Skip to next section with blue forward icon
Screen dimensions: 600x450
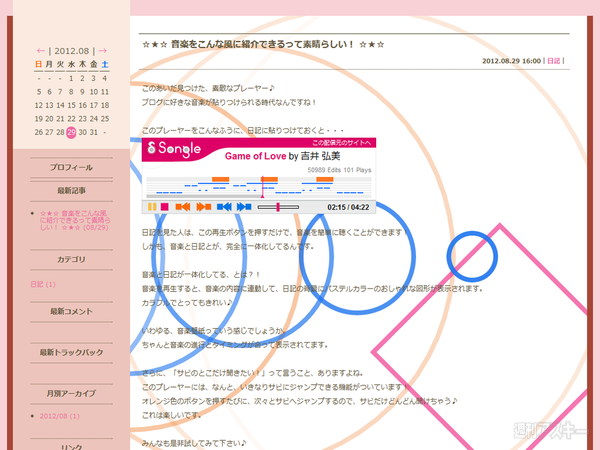pos(244,207)
